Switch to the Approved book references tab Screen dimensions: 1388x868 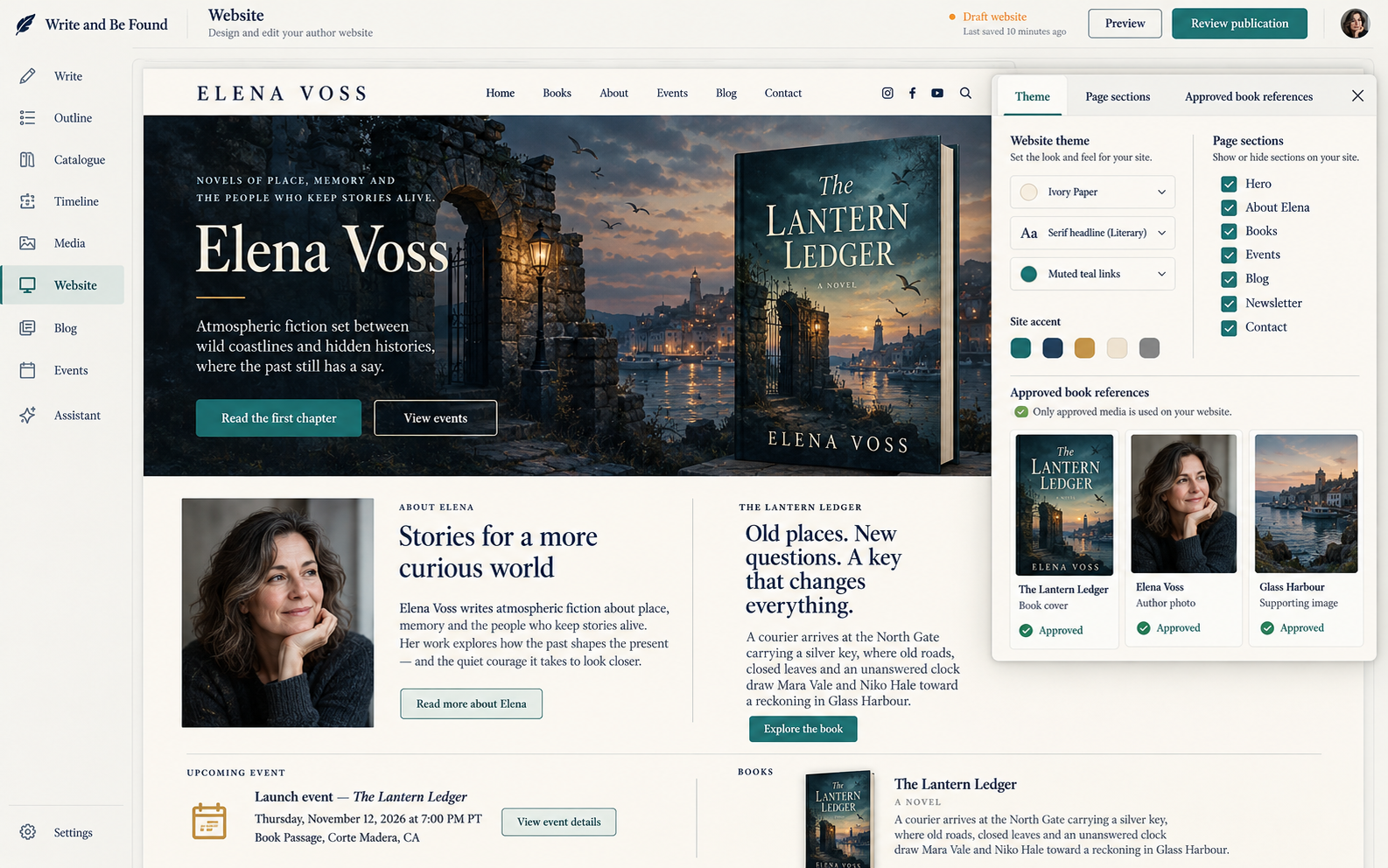coord(1249,96)
